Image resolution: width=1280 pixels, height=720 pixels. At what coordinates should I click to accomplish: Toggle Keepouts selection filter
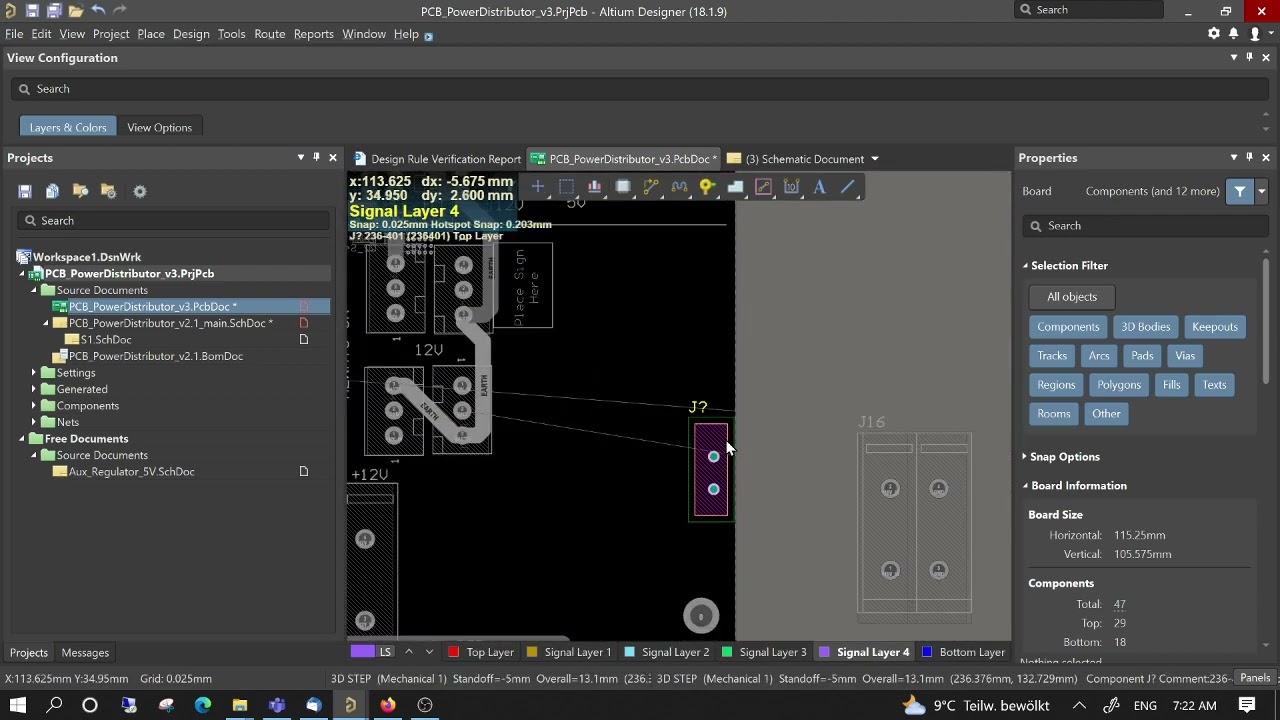tap(1215, 327)
